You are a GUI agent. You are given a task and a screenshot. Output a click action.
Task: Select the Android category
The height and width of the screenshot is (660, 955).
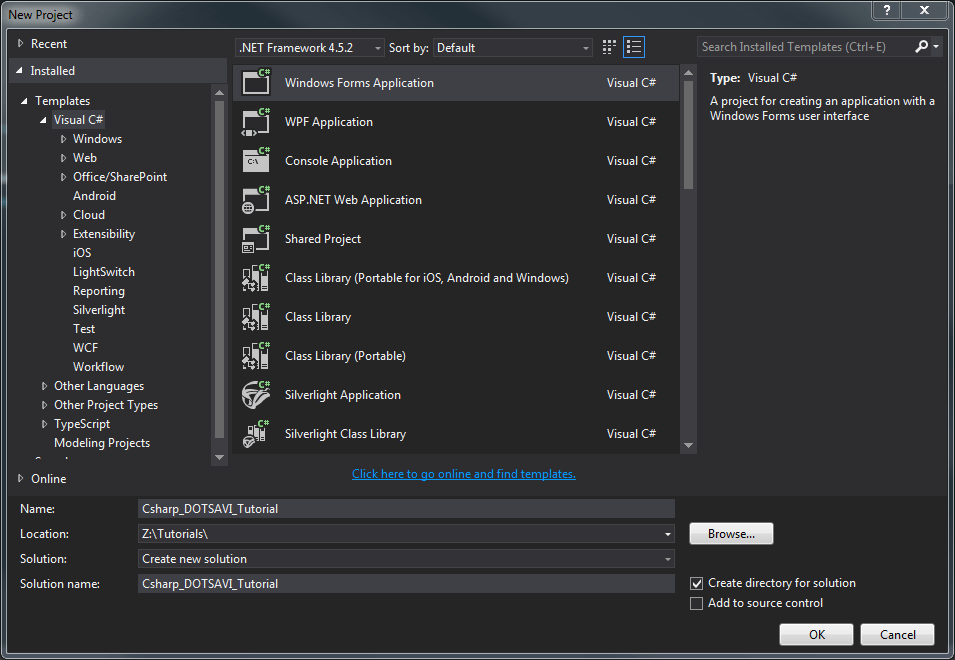tap(94, 196)
